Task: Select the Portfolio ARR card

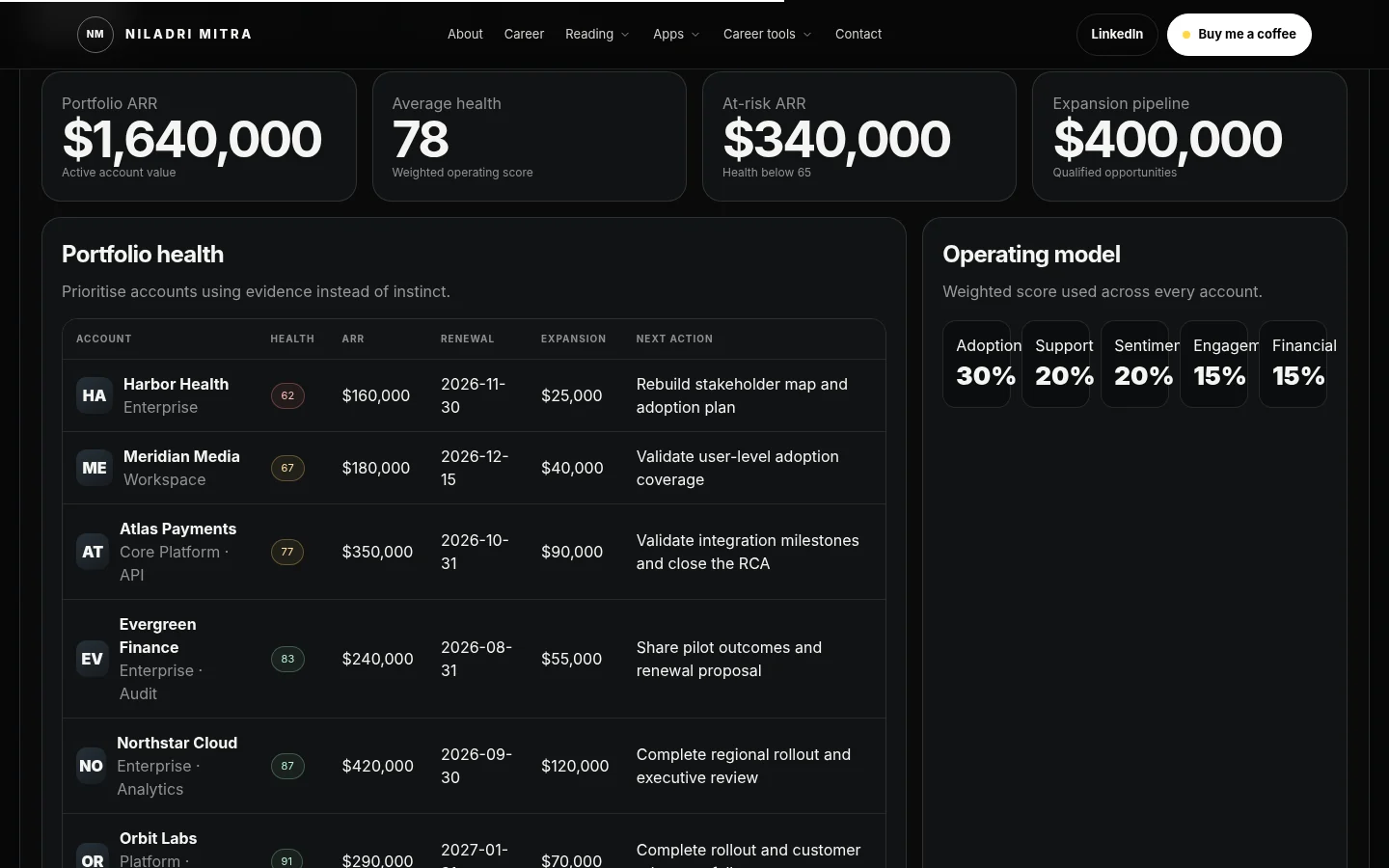Action: [x=199, y=136]
